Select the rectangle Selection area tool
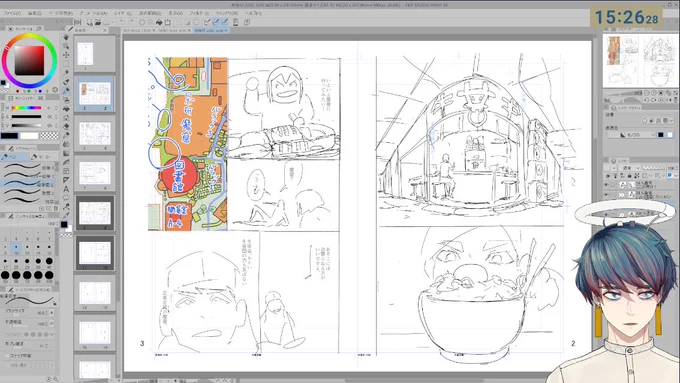 coord(66,64)
